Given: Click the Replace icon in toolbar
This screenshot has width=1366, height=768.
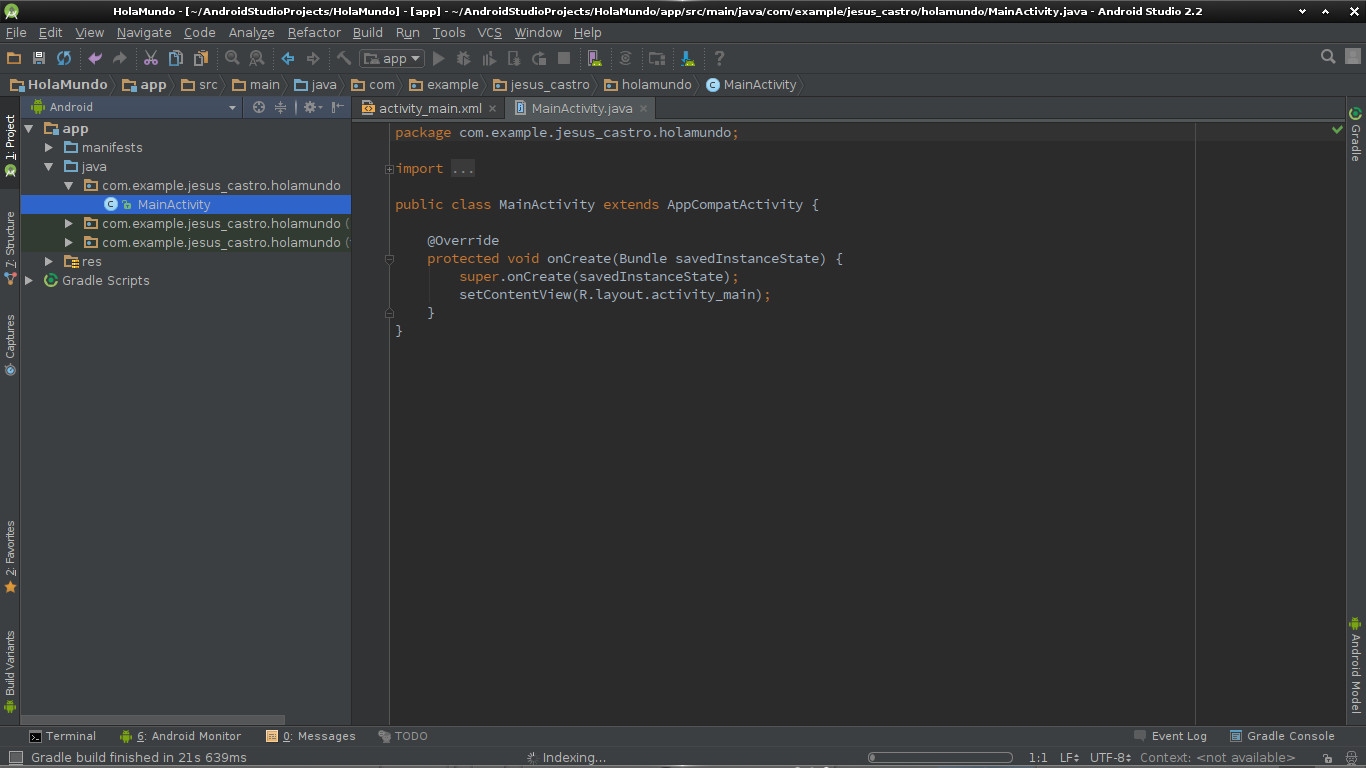Looking at the screenshot, I should point(257,59).
